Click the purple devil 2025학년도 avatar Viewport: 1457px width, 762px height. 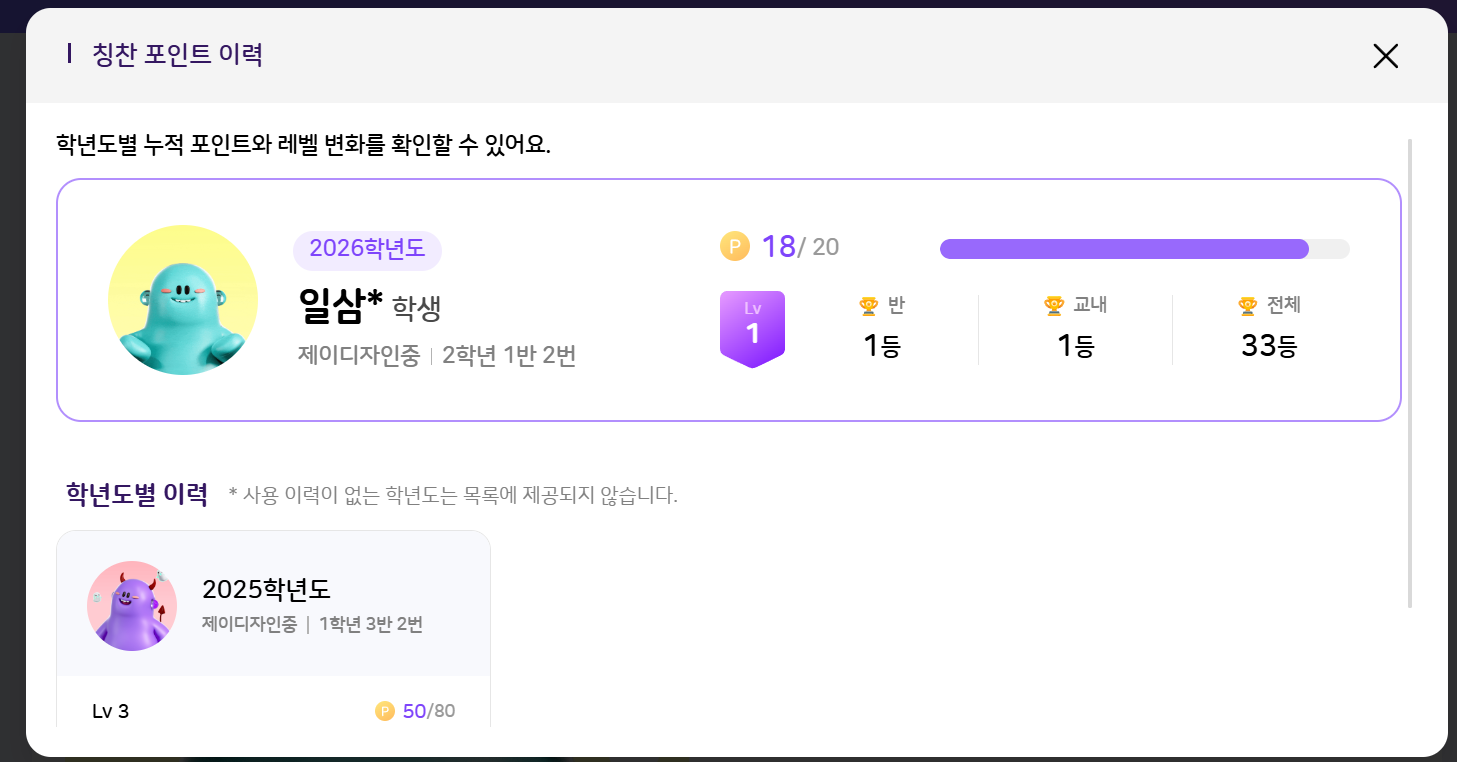point(132,606)
